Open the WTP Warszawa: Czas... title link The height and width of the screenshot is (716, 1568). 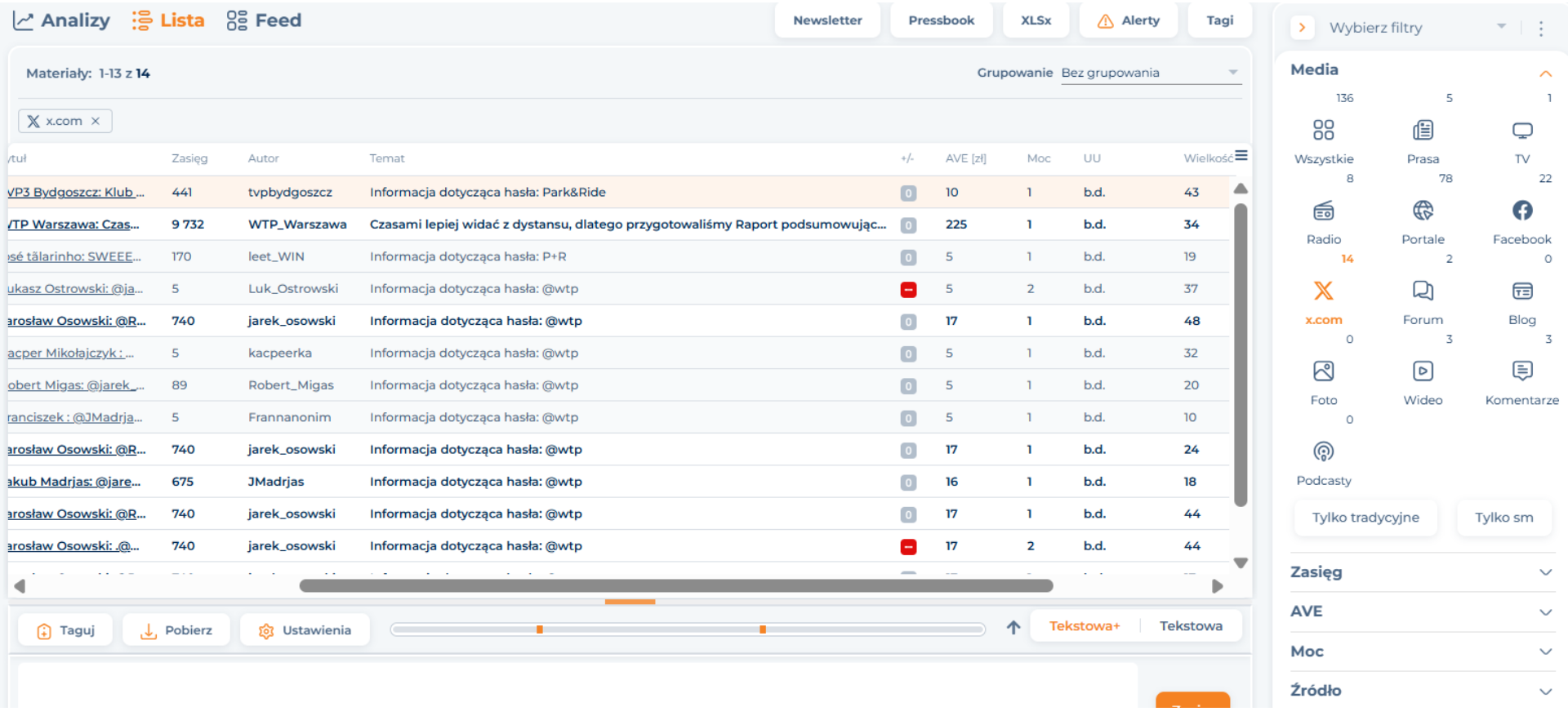tap(73, 225)
